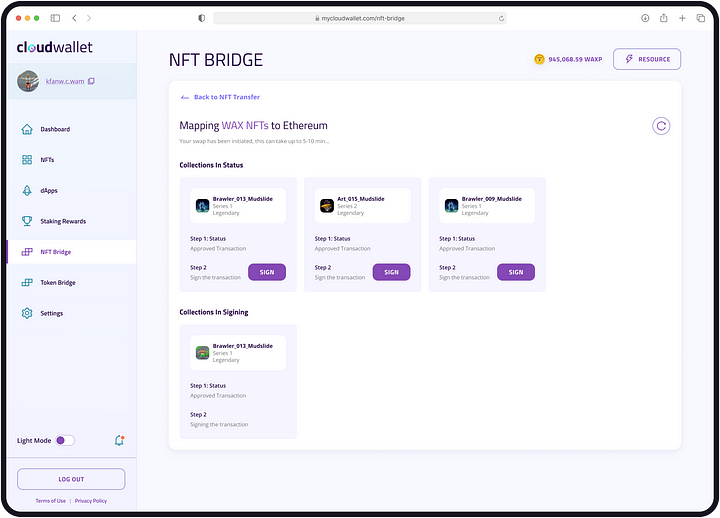Click the Collections In Status heading
This screenshot has height=518, width=720.
211,165
